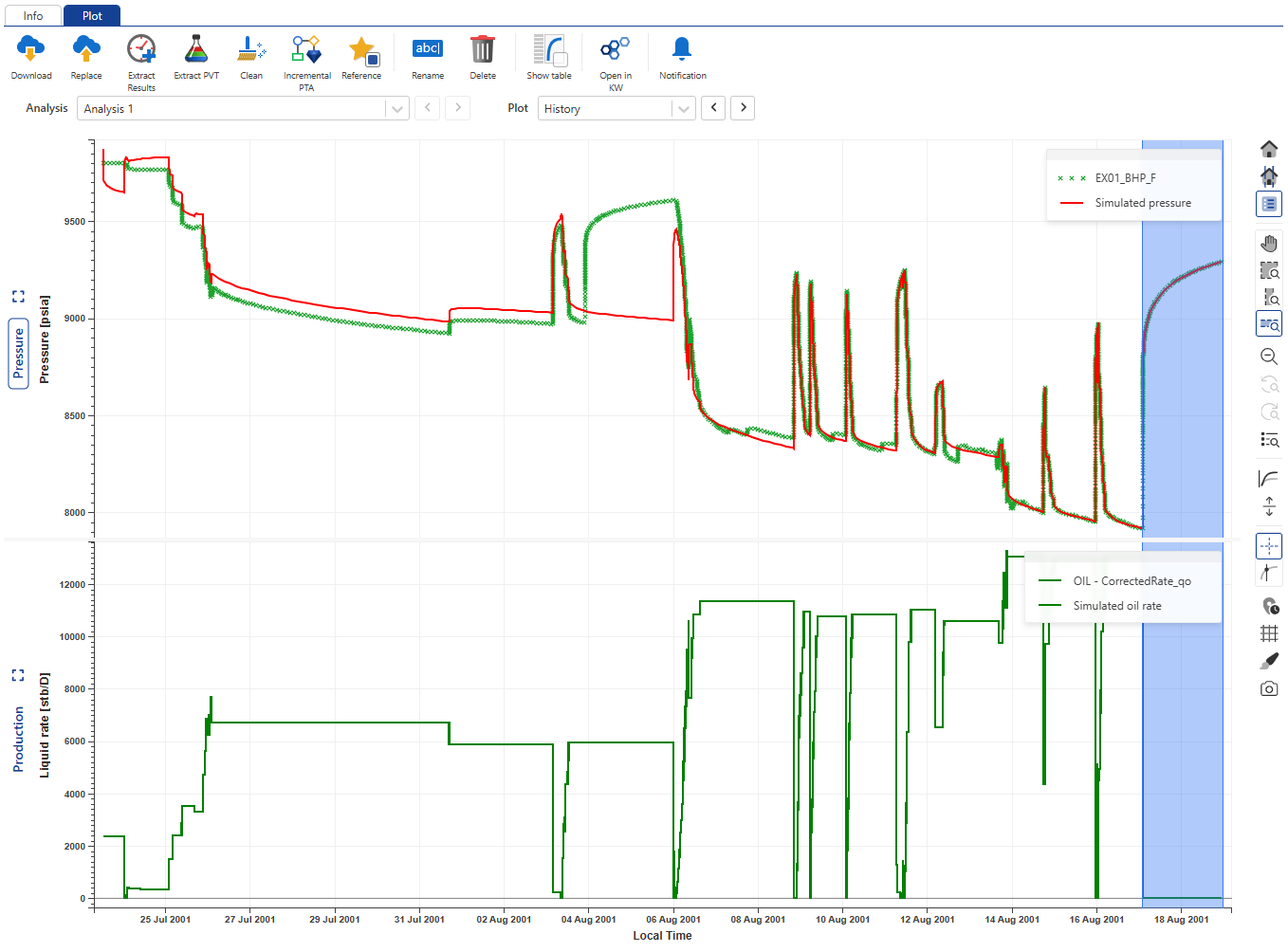Image resolution: width=1288 pixels, height=952 pixels.
Task: Toggle the crosshair cursor tool
Action: [1269, 546]
